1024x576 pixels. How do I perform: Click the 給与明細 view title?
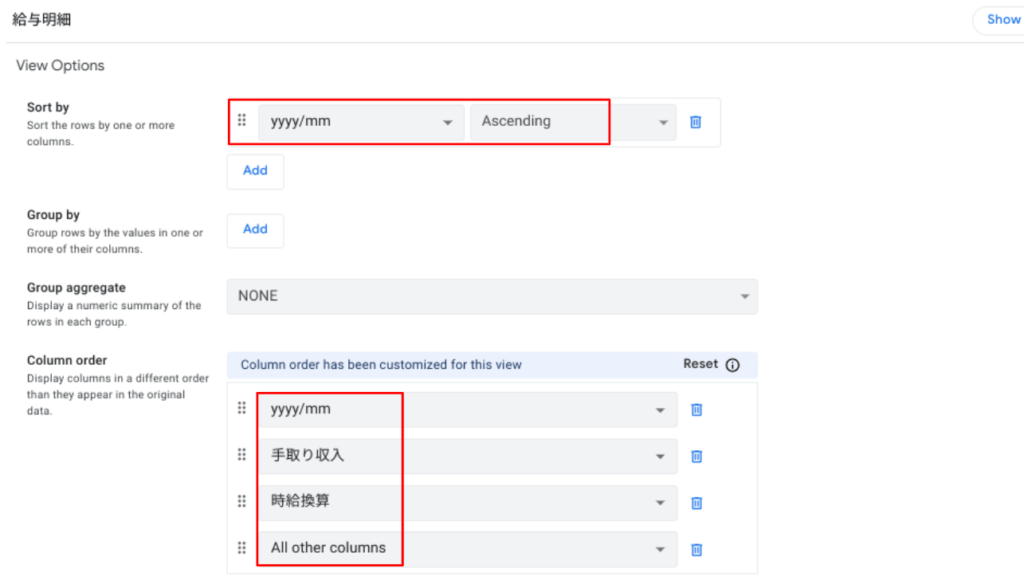(x=42, y=20)
